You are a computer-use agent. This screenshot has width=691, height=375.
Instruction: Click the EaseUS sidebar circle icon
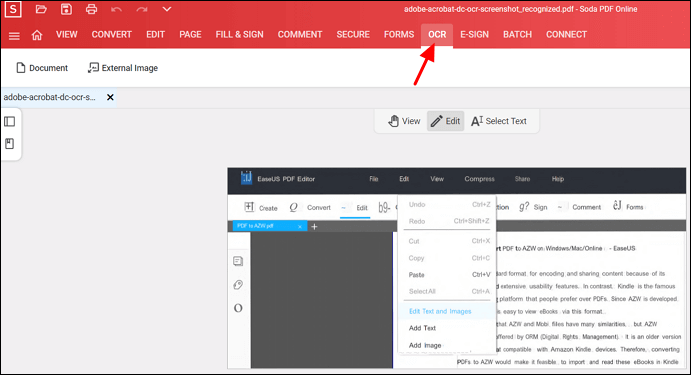(x=238, y=308)
